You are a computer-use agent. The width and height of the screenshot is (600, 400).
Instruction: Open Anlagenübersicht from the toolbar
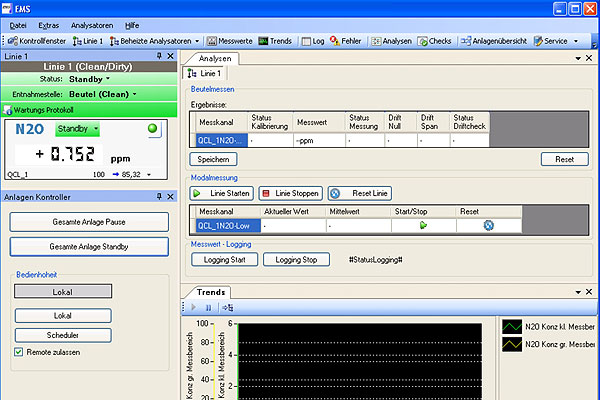pos(495,41)
